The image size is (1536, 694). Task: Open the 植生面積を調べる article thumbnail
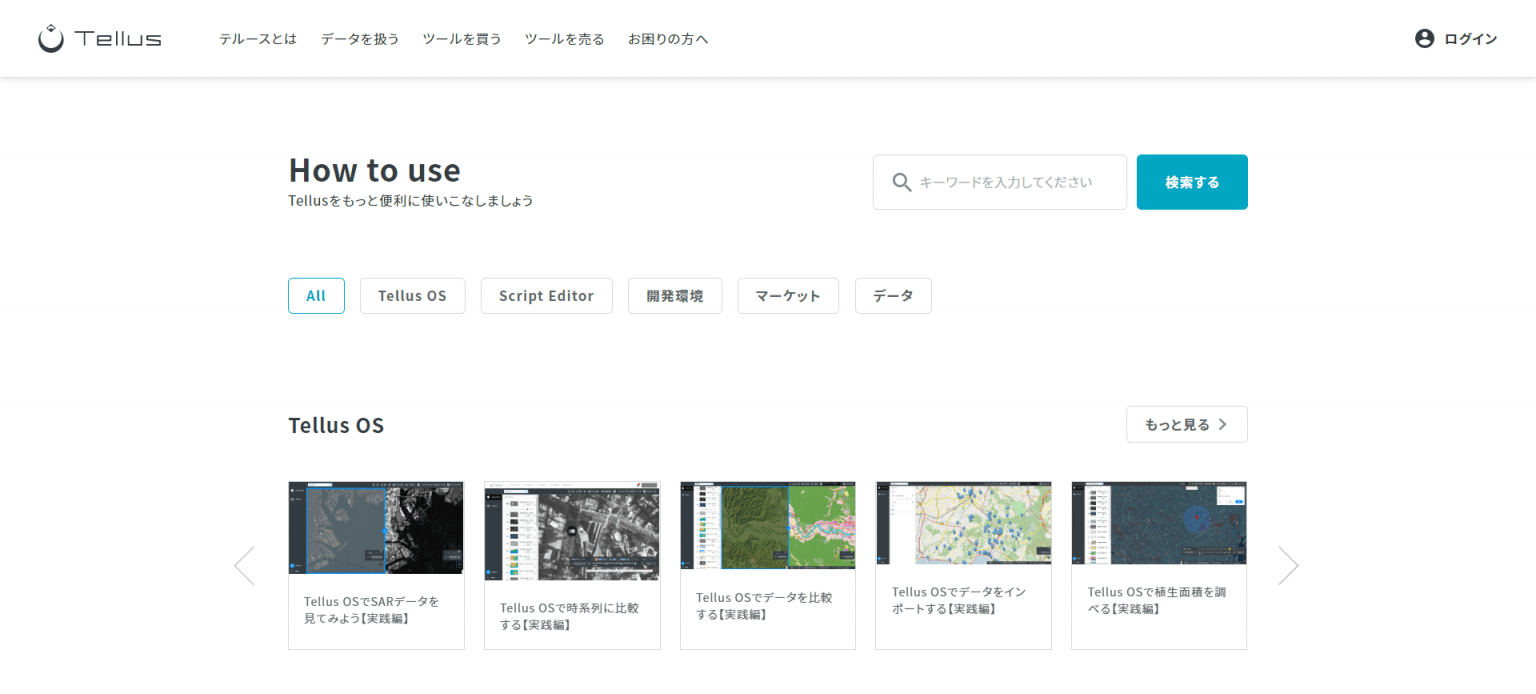click(x=1159, y=523)
